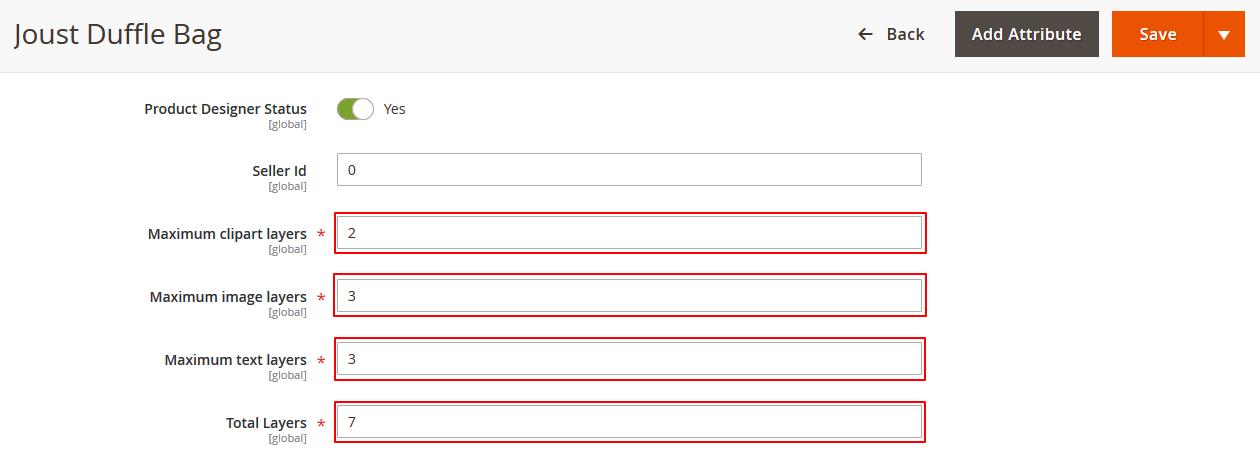
Task: Open the Save options dropdown arrow
Action: click(x=1224, y=34)
